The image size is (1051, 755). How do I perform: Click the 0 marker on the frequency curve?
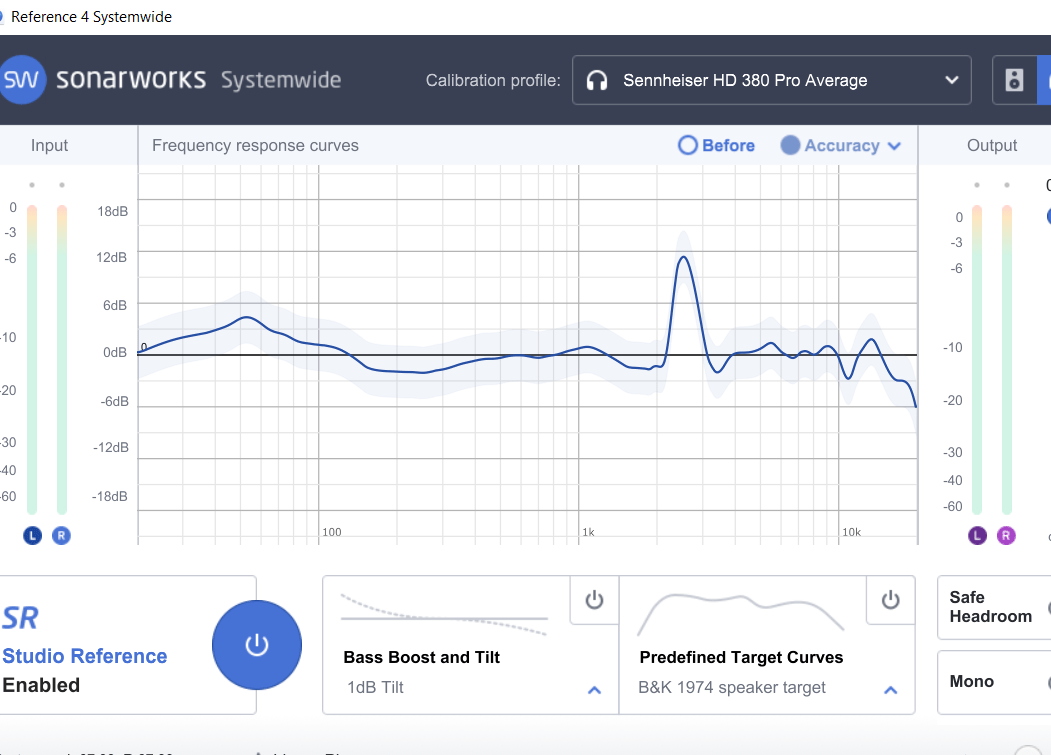[x=143, y=347]
